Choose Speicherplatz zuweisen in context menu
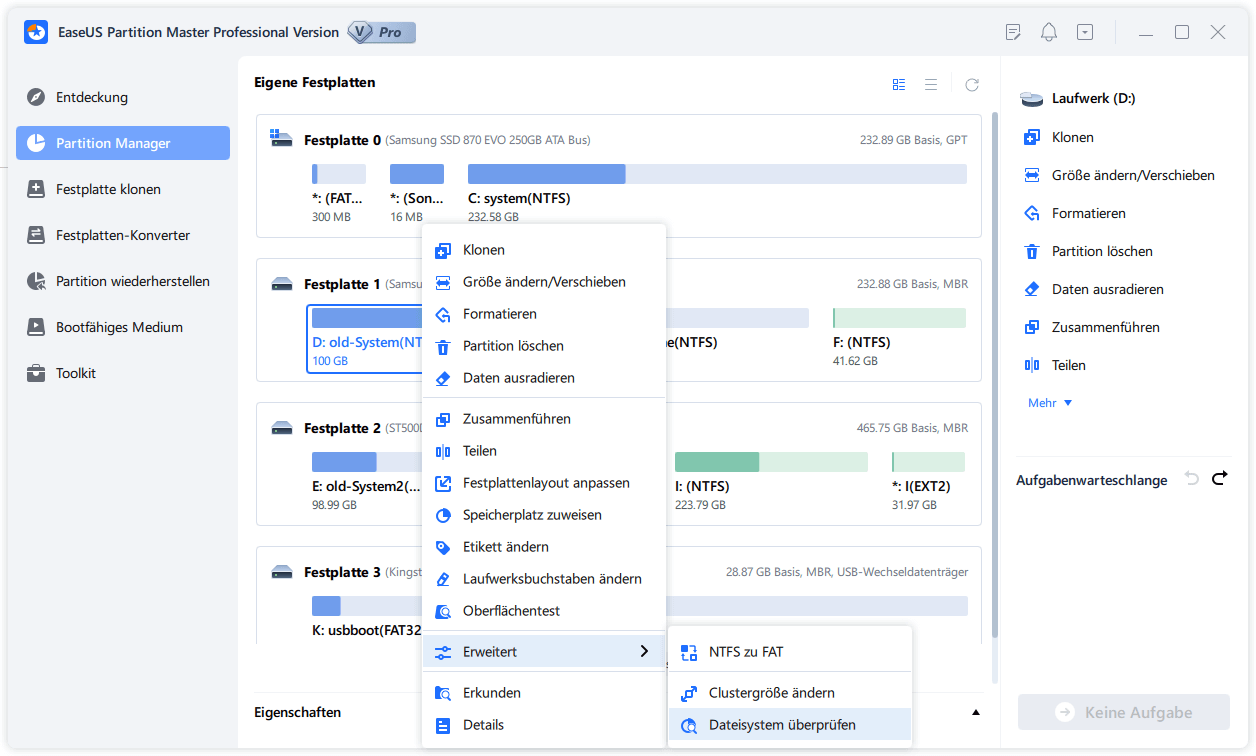Image resolution: width=1256 pixels, height=756 pixels. click(544, 515)
